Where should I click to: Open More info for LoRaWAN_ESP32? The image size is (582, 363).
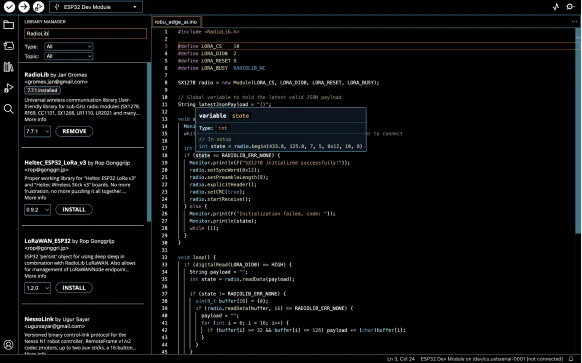pyautogui.click(x=35, y=276)
